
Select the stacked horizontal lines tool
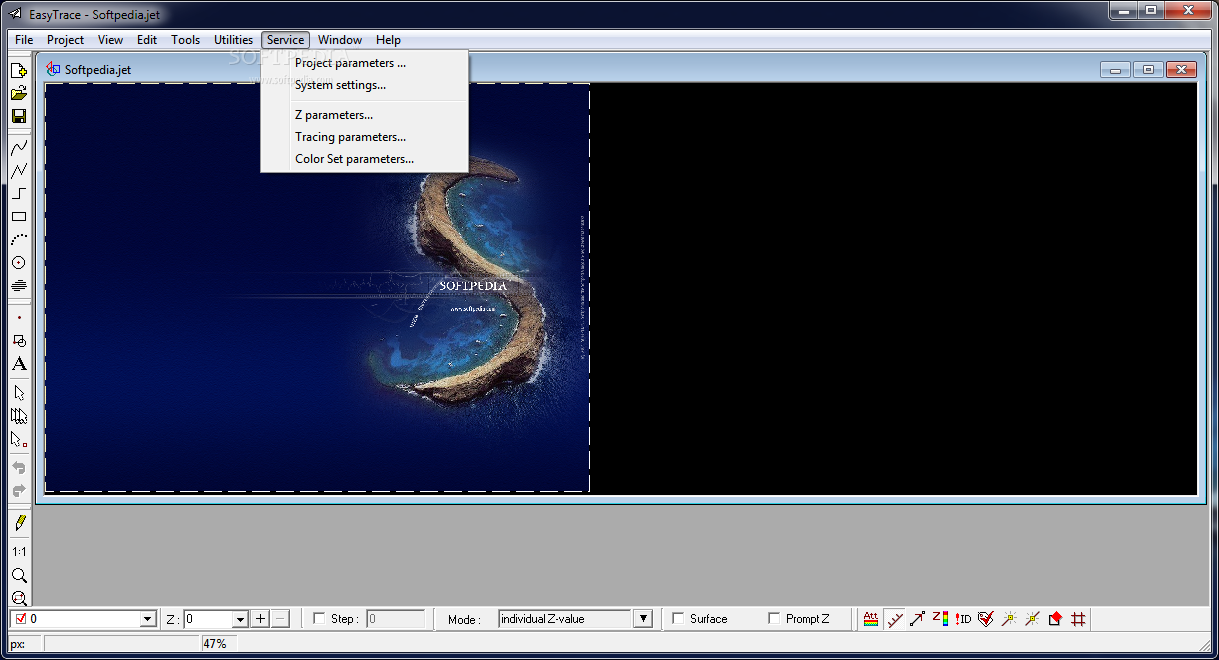tap(18, 285)
